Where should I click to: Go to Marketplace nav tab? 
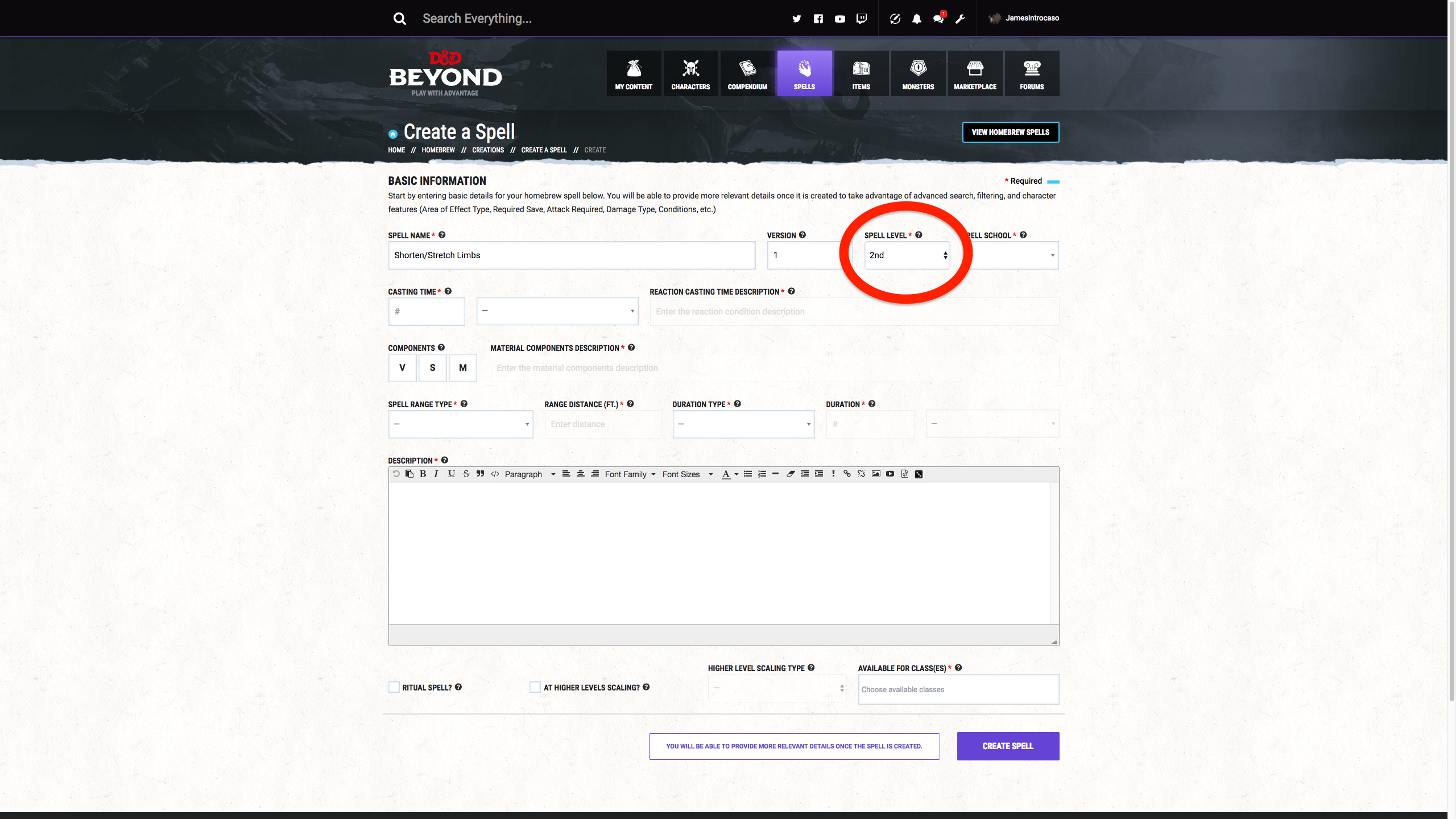[x=975, y=73]
